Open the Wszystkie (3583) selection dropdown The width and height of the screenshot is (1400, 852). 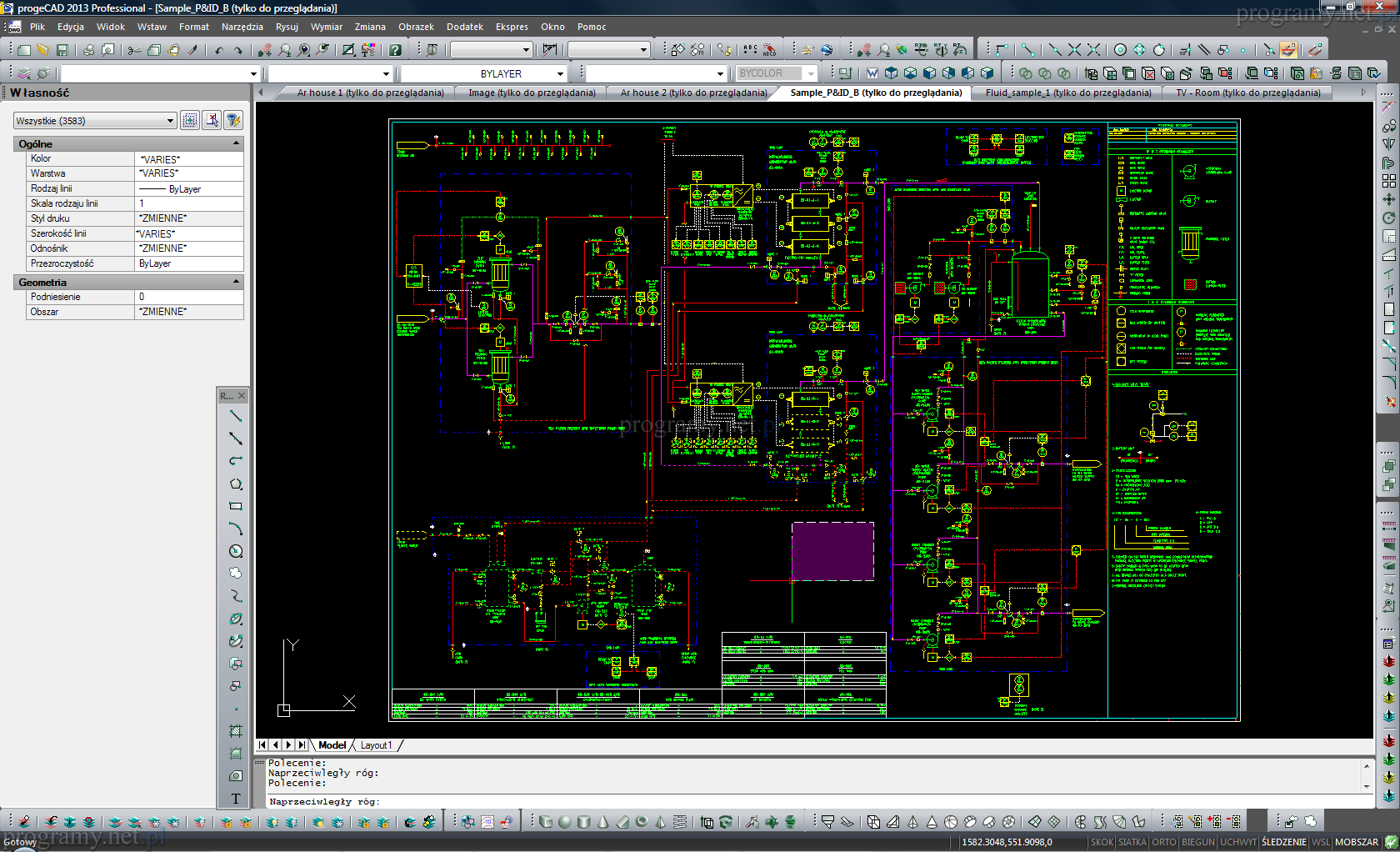(x=95, y=121)
